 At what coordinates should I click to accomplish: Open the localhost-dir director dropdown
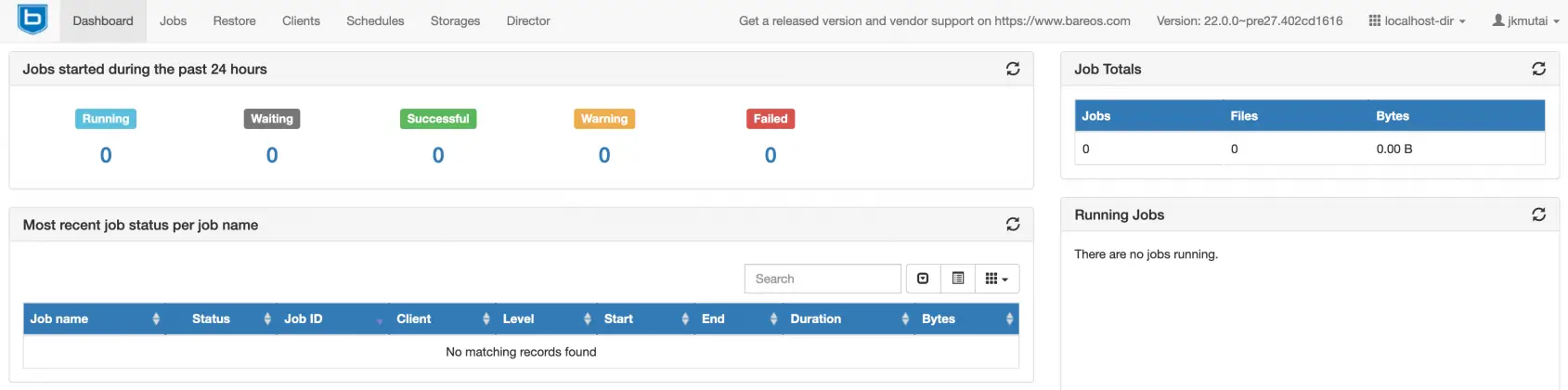(1417, 20)
